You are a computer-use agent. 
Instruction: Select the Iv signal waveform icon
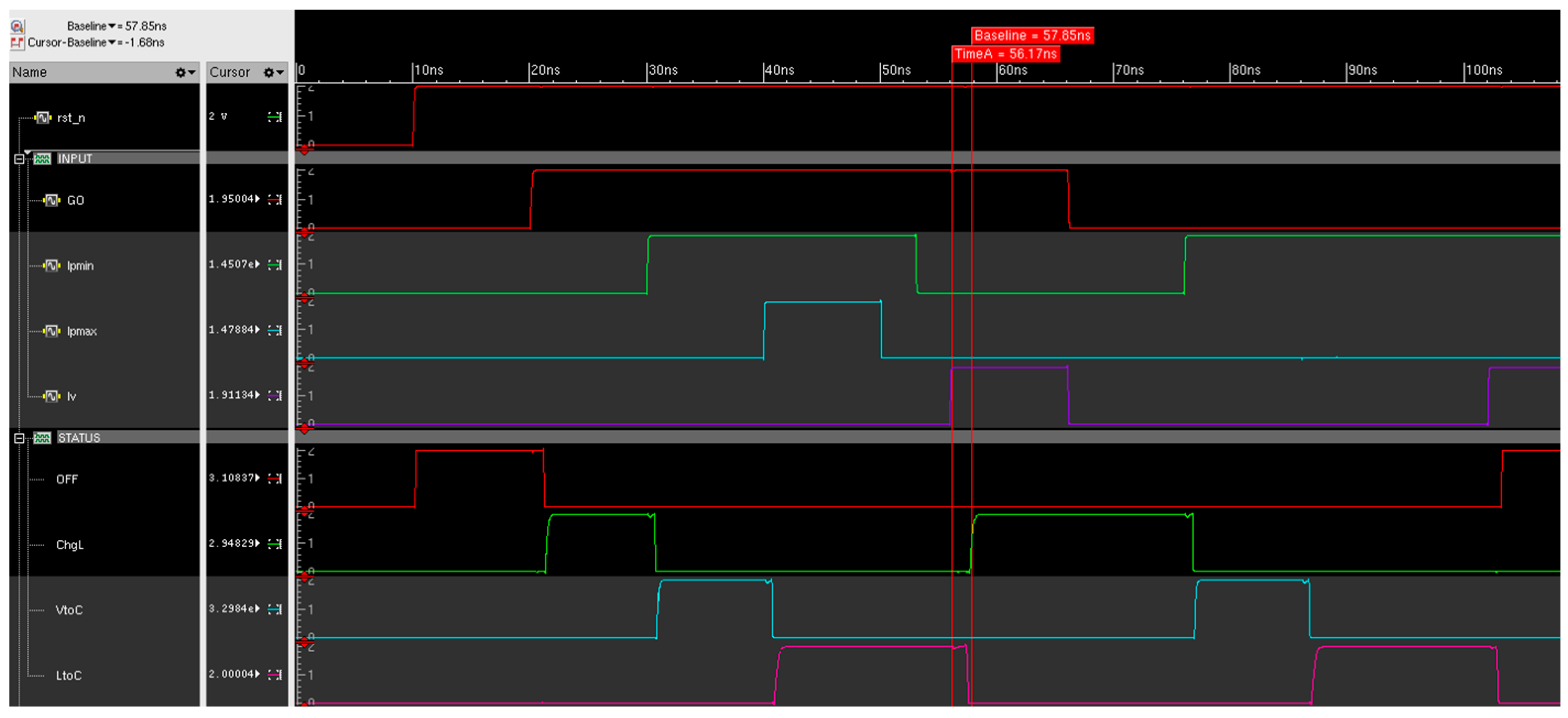tap(52, 396)
